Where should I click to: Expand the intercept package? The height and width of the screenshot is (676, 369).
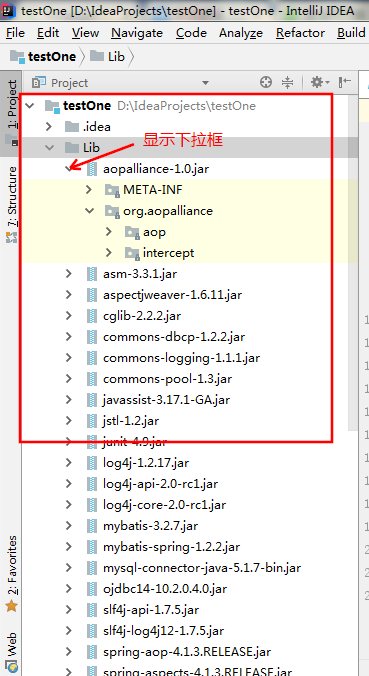(x=109, y=253)
